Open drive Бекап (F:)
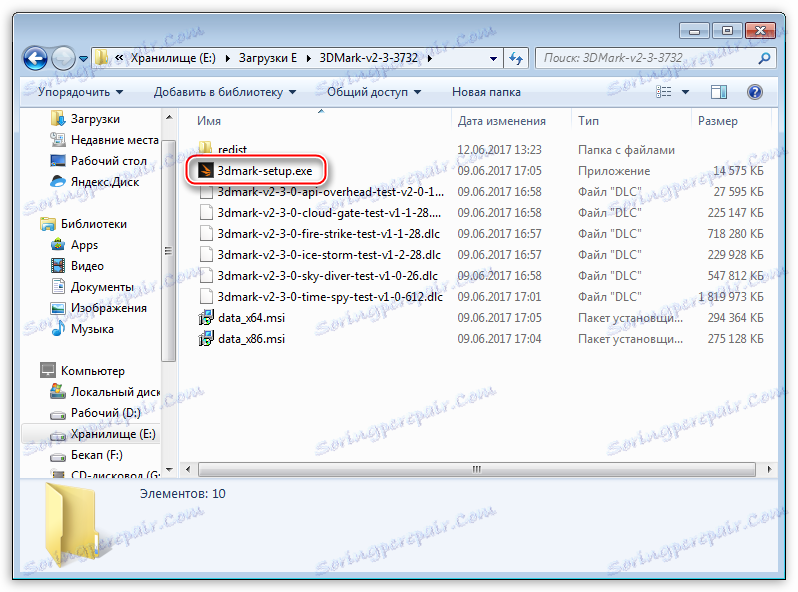Image resolution: width=798 pixels, height=592 pixels. pyautogui.click(x=87, y=455)
